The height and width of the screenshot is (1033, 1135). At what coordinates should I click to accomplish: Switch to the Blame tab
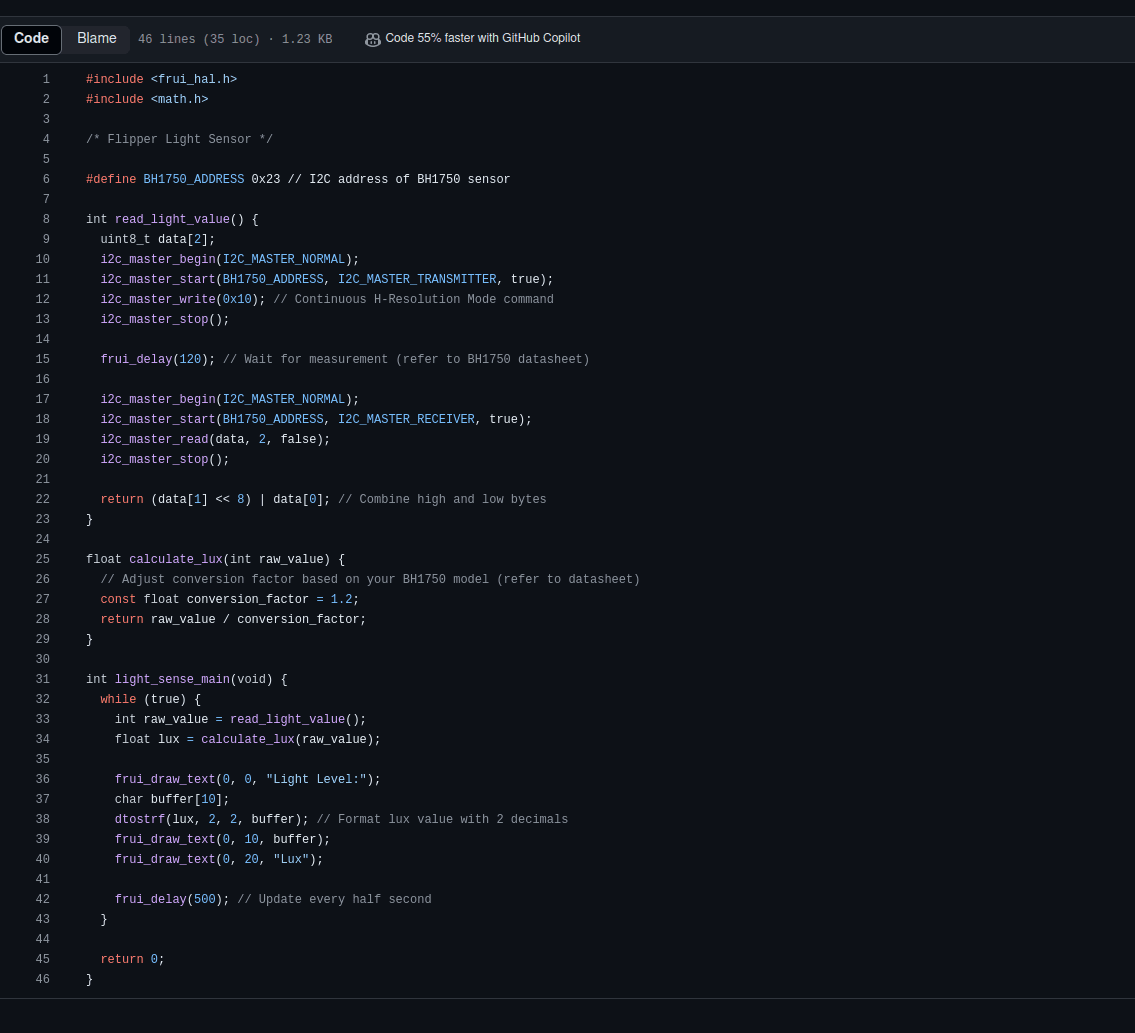[97, 39]
